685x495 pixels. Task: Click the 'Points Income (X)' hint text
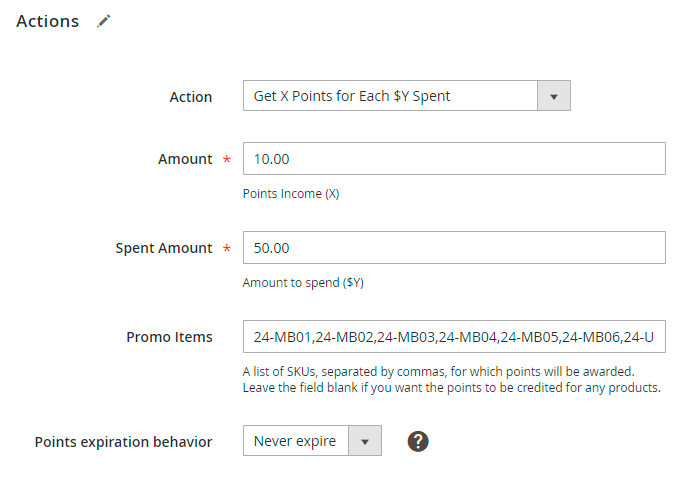click(291, 194)
